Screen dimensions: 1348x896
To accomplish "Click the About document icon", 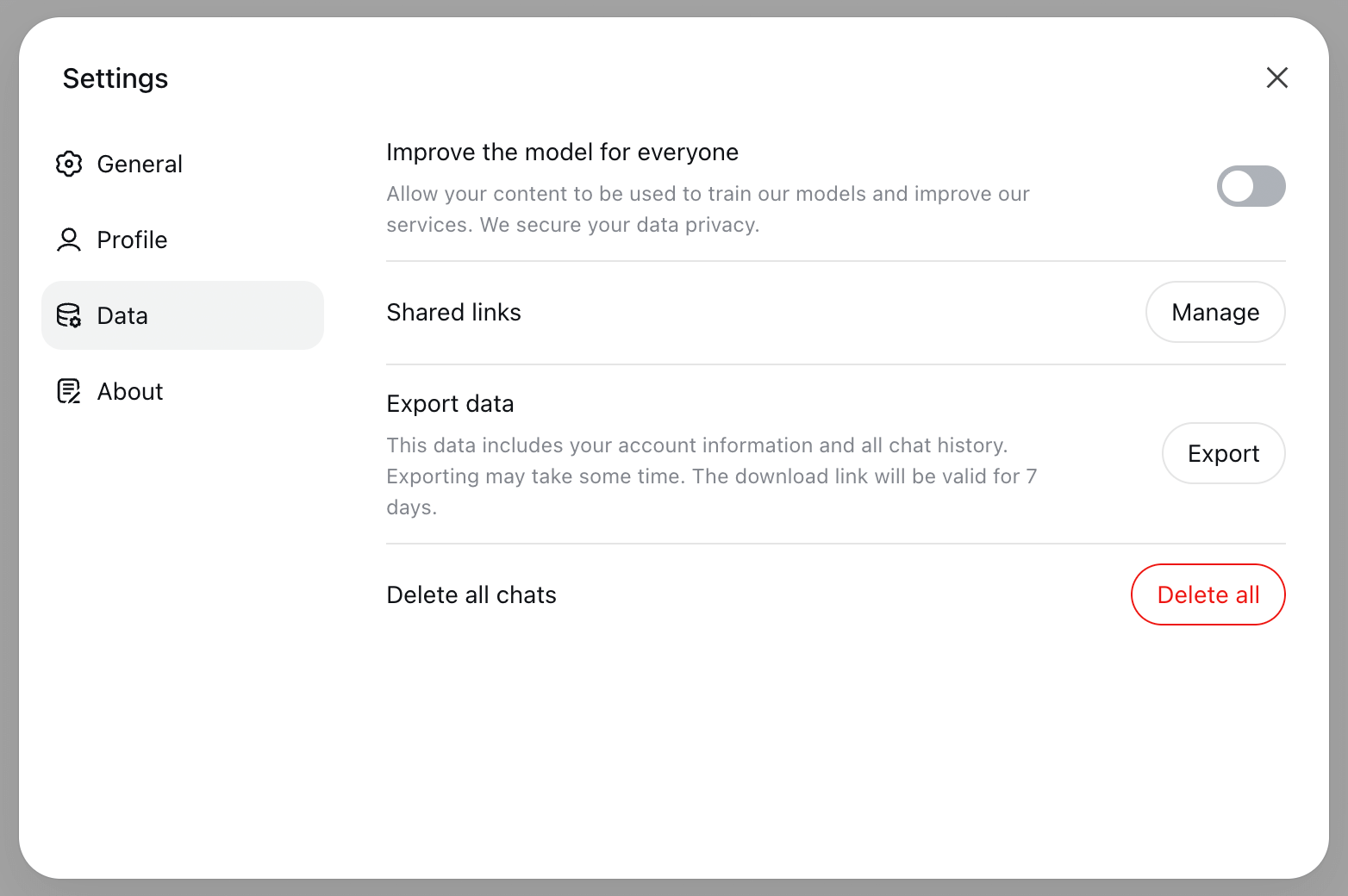I will 69,391.
